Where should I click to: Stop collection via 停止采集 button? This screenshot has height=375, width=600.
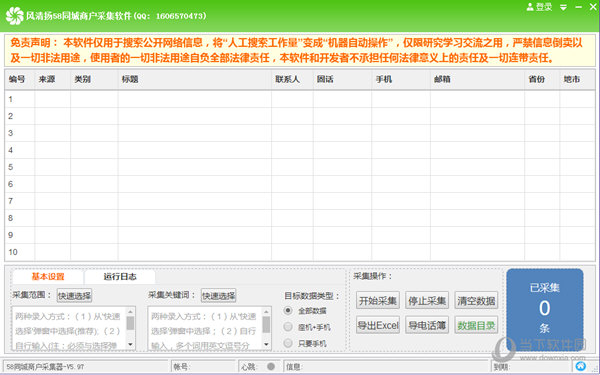pyautogui.click(x=427, y=300)
